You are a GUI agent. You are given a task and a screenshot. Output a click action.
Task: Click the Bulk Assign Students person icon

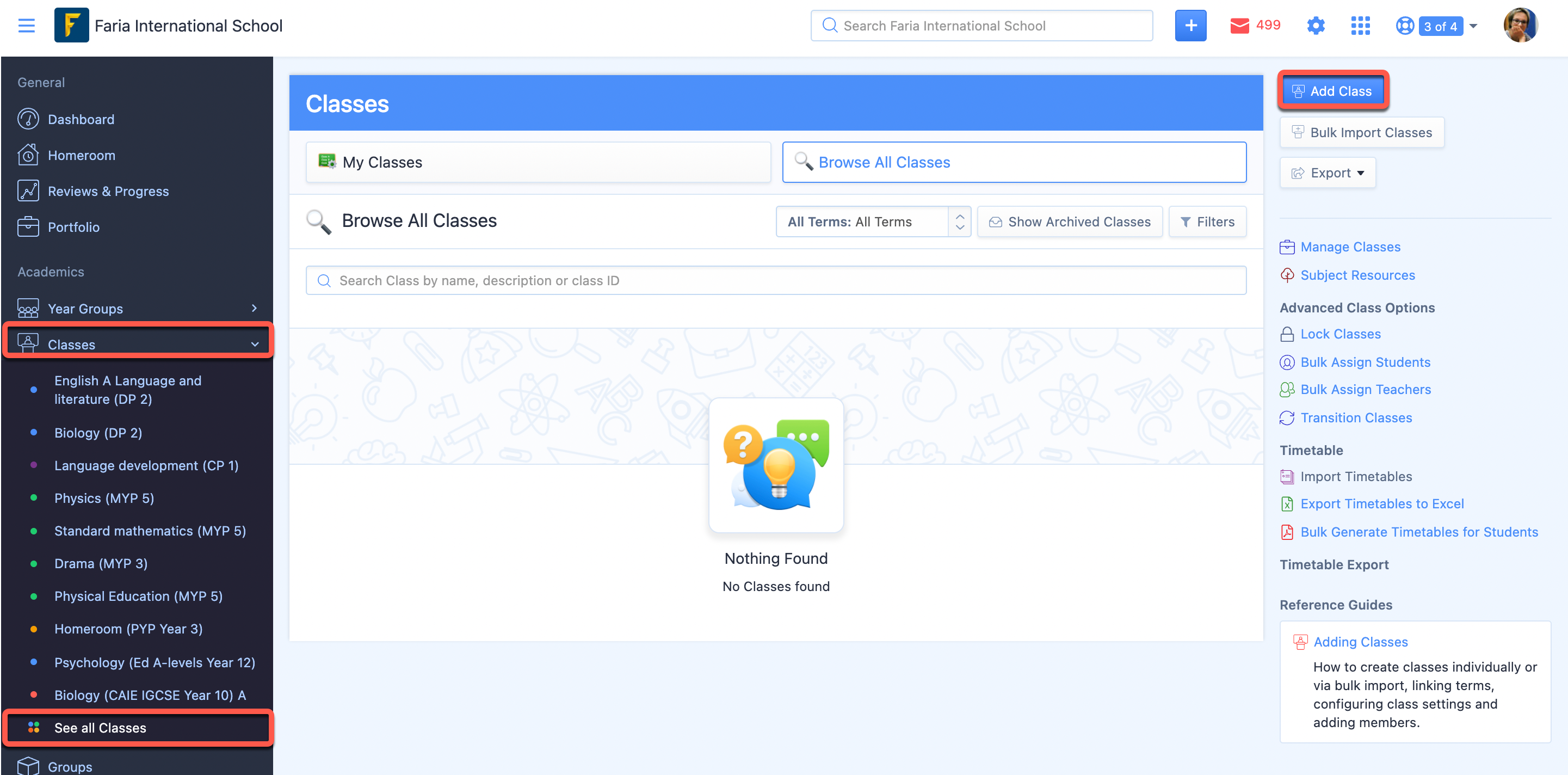(1287, 362)
